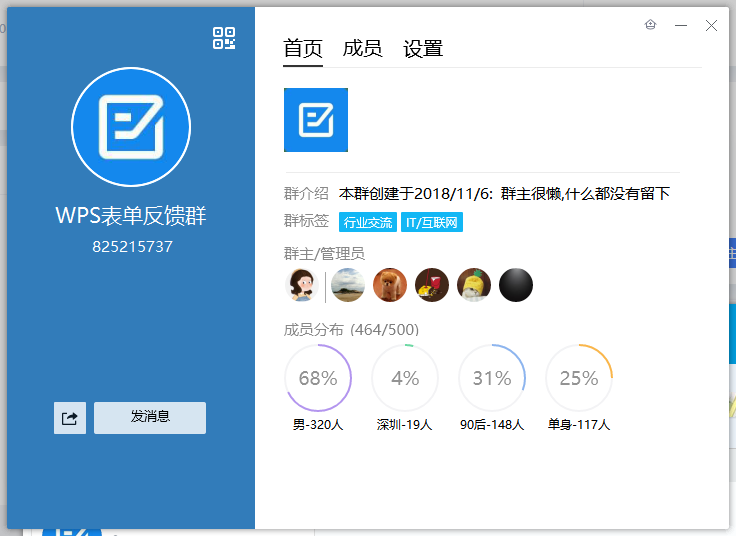Click the 90后-148人 label

point(492,425)
